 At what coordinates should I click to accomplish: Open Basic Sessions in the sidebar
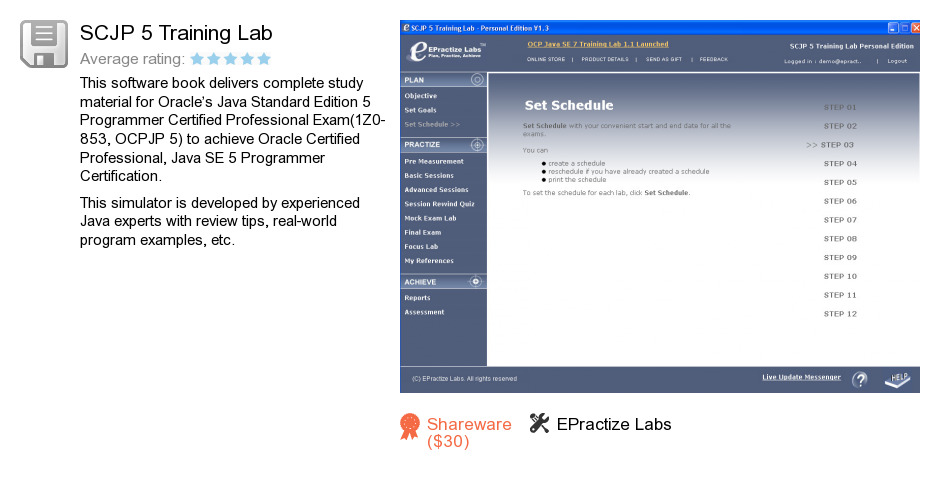click(x=429, y=176)
